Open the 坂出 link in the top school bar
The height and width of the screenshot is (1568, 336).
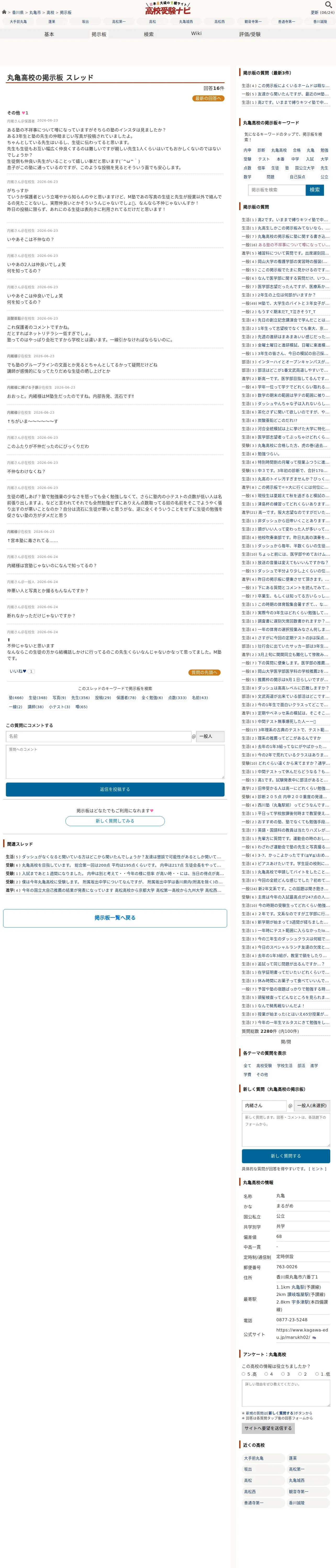coord(85,21)
